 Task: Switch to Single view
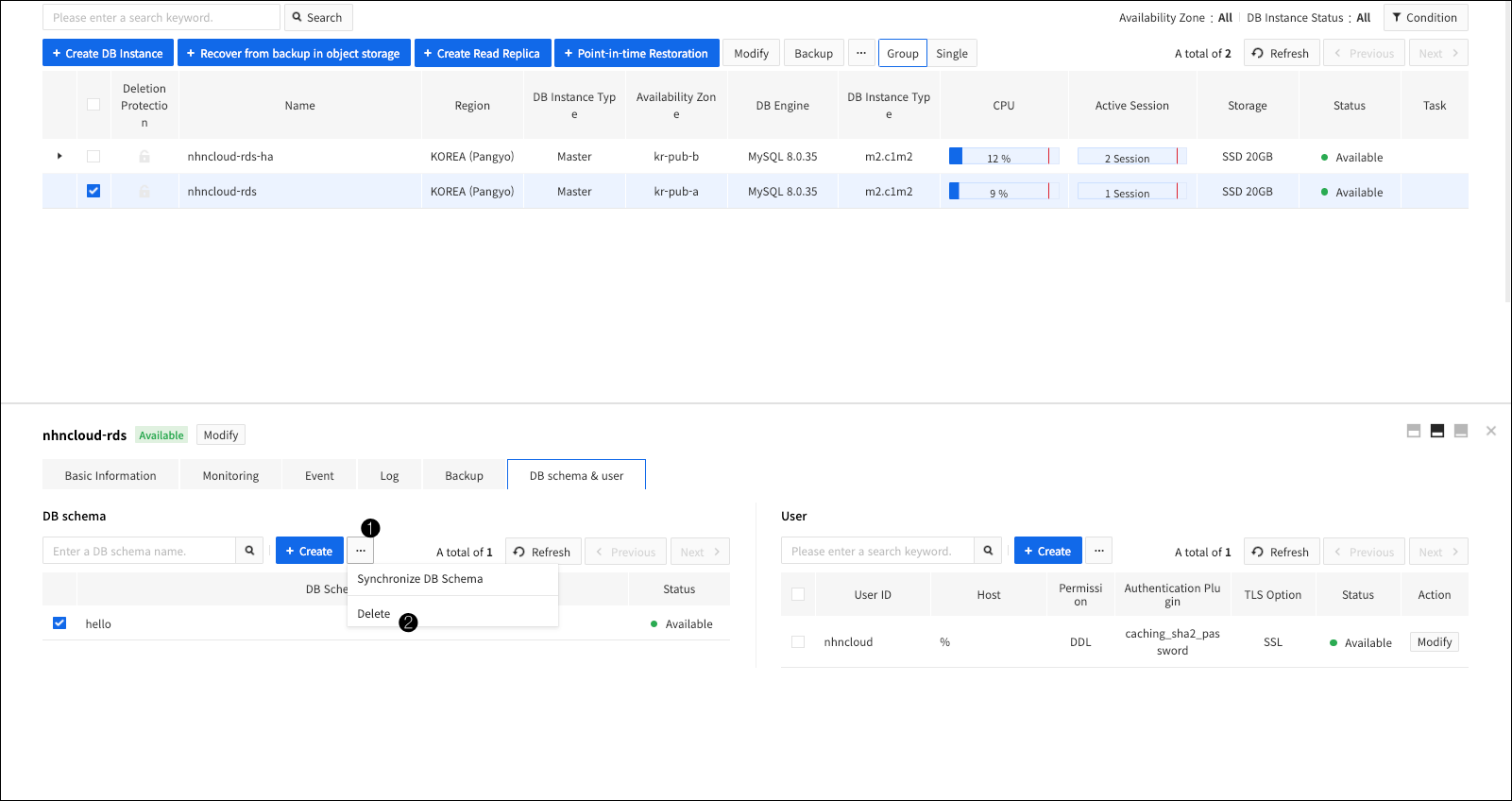[x=952, y=53]
